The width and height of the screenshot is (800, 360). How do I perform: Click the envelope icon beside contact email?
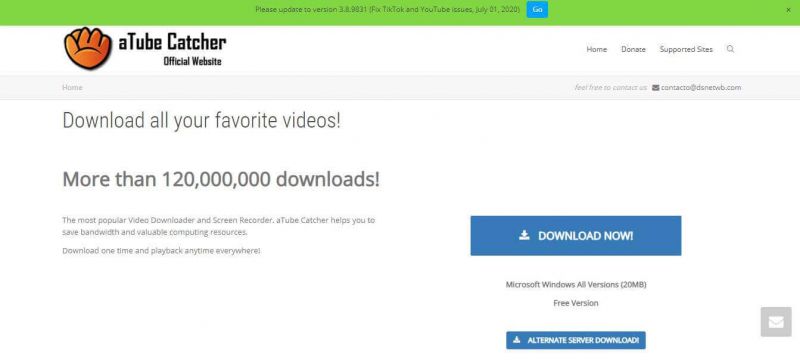pyautogui.click(x=655, y=87)
